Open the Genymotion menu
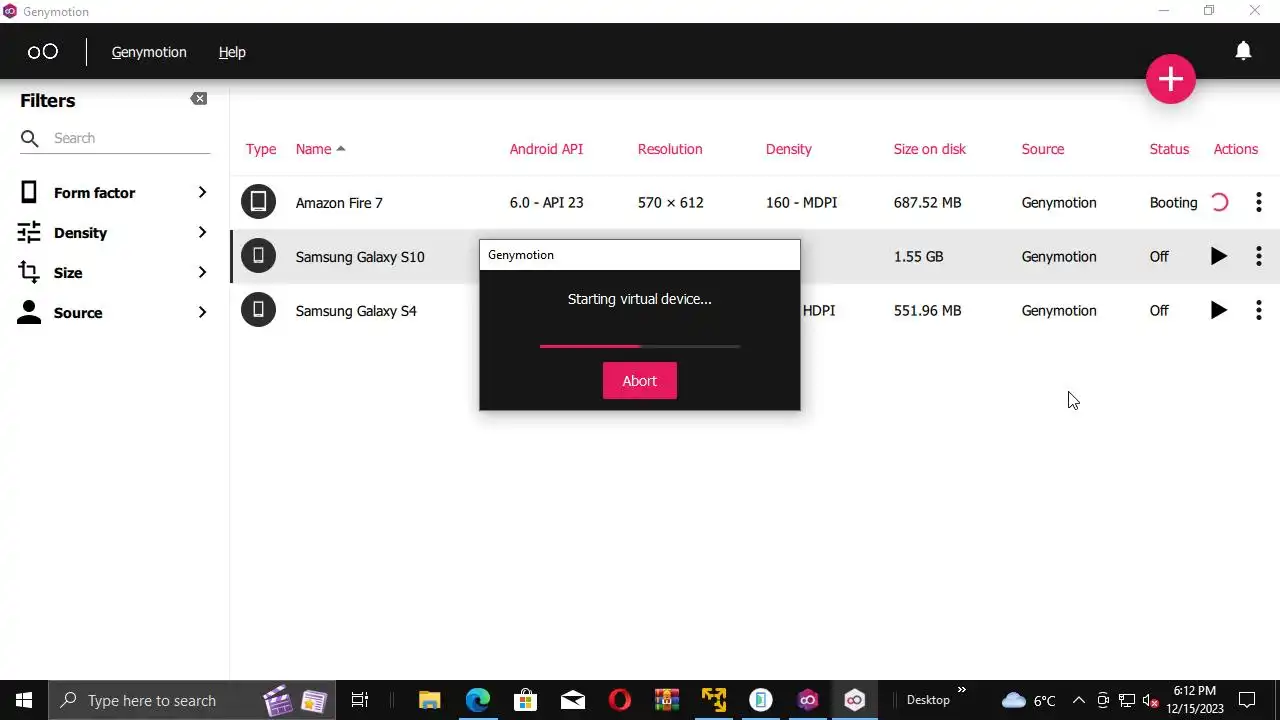Image resolution: width=1280 pixels, height=720 pixels. pos(149,52)
